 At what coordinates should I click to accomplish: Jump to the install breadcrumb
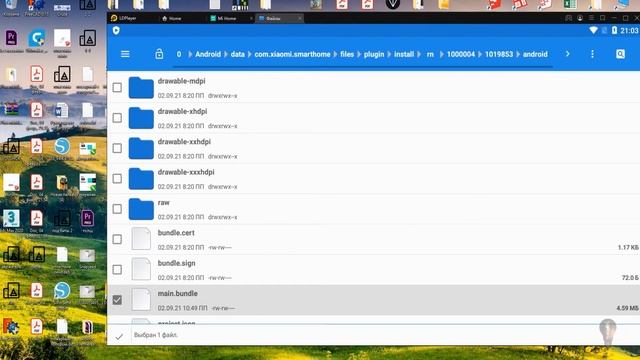tap(404, 54)
